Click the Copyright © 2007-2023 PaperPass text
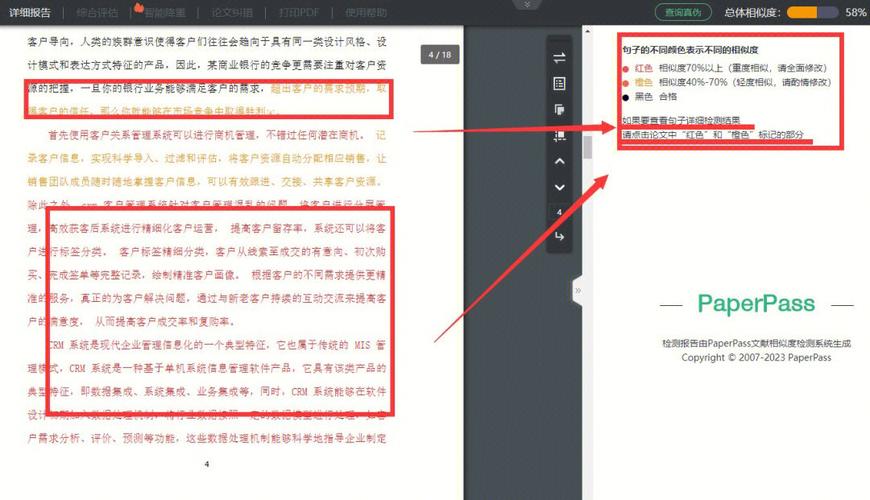This screenshot has width=870, height=500. pyautogui.click(x=756, y=358)
